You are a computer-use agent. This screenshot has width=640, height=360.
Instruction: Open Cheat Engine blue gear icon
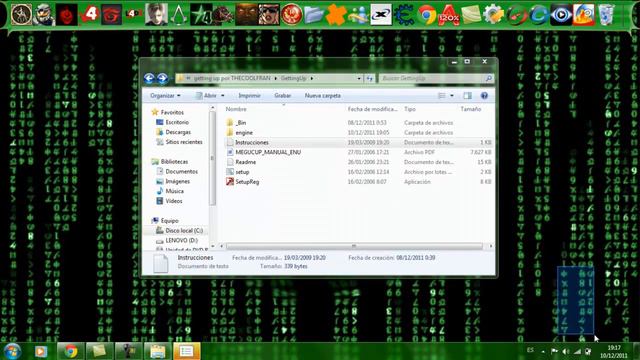pyautogui.click(x=404, y=15)
